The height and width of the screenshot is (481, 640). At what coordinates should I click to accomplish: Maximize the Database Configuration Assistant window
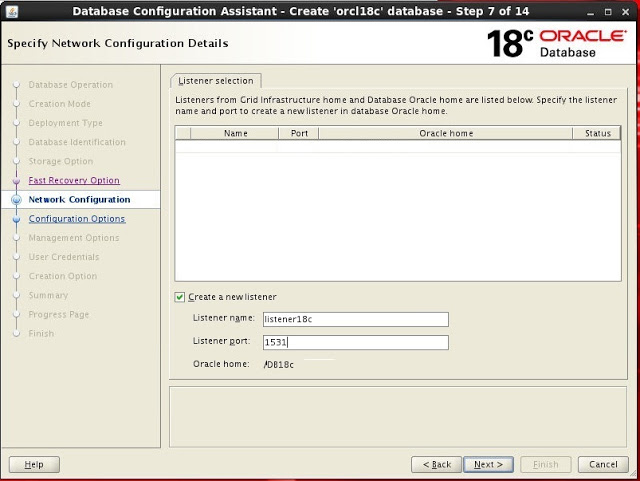pyautogui.click(x=609, y=11)
